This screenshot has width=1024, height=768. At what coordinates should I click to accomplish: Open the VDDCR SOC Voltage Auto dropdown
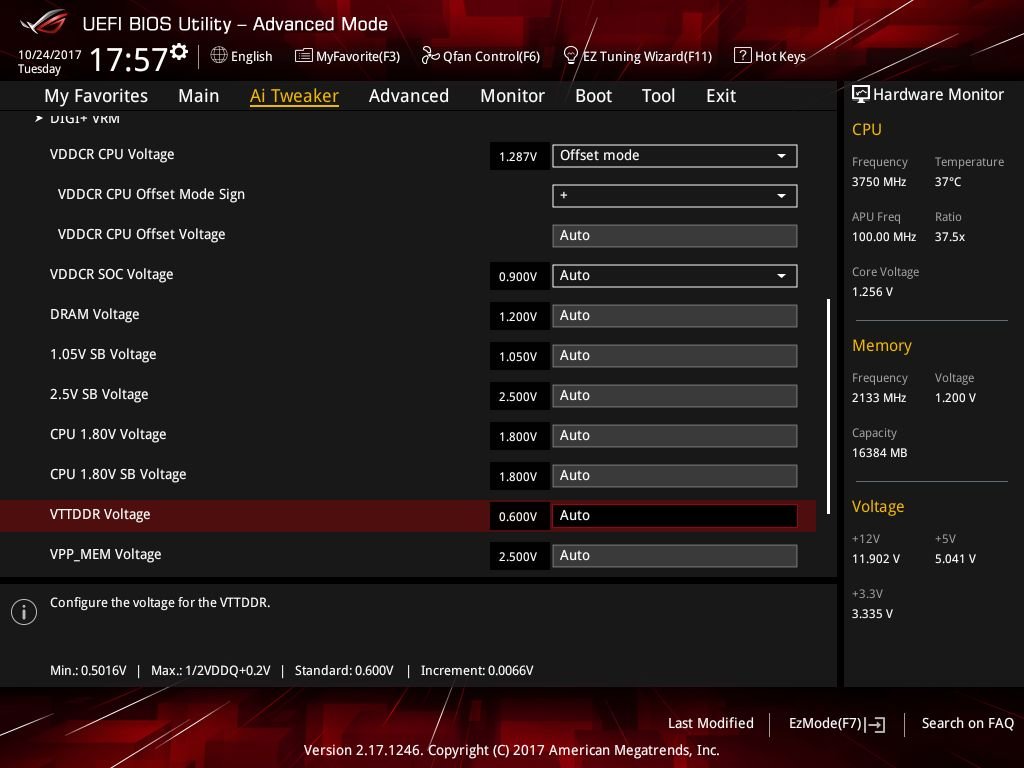click(x=675, y=276)
